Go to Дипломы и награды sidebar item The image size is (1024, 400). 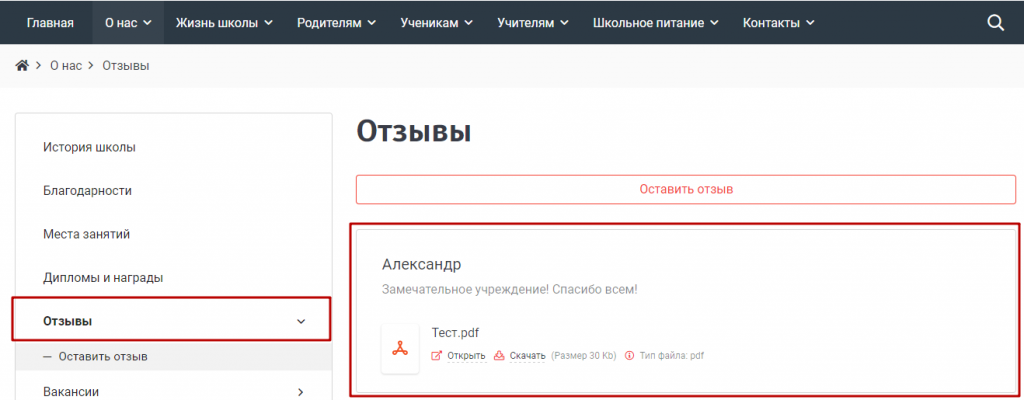click(103, 277)
